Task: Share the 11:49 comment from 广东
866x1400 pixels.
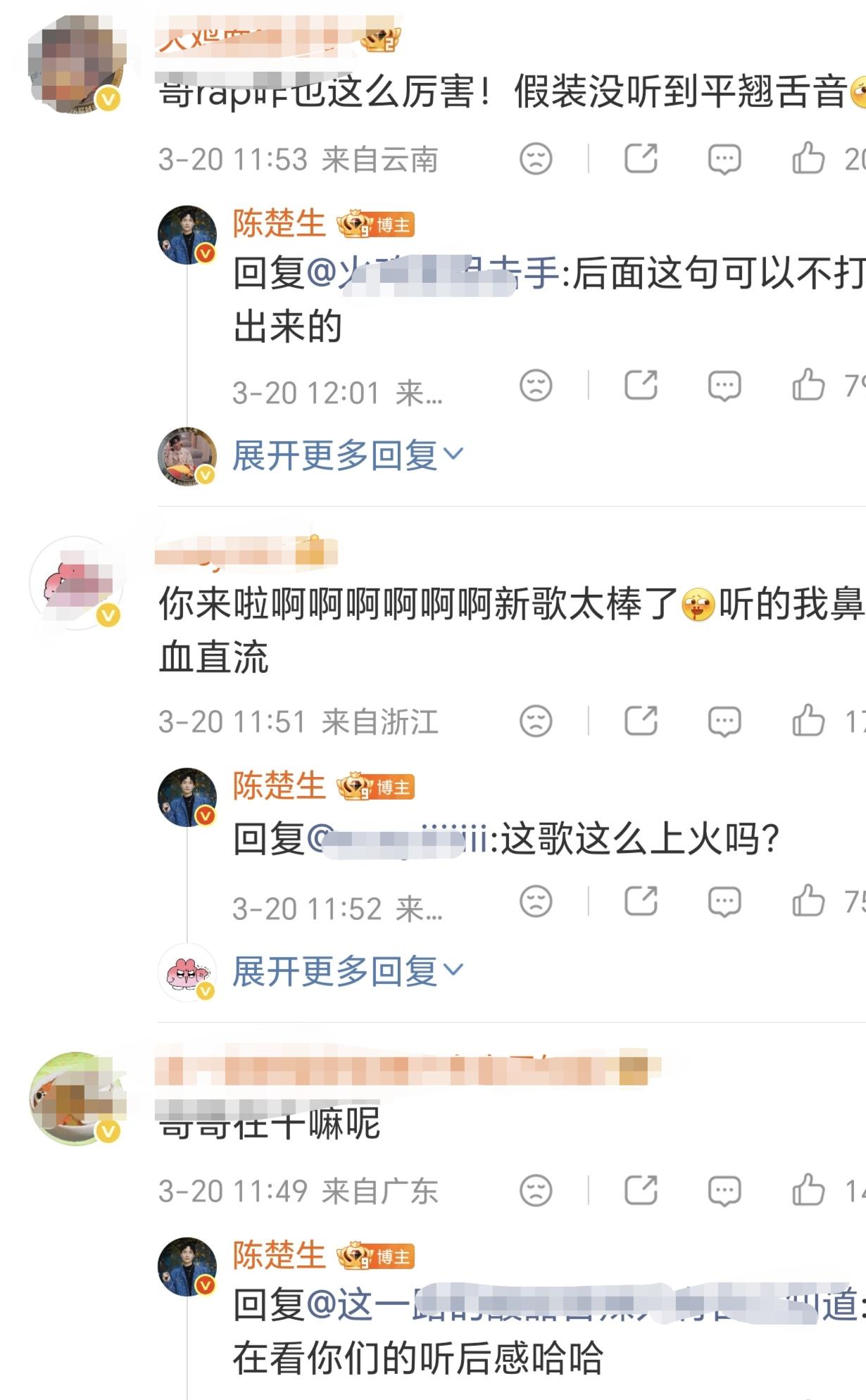Action: [641, 1190]
